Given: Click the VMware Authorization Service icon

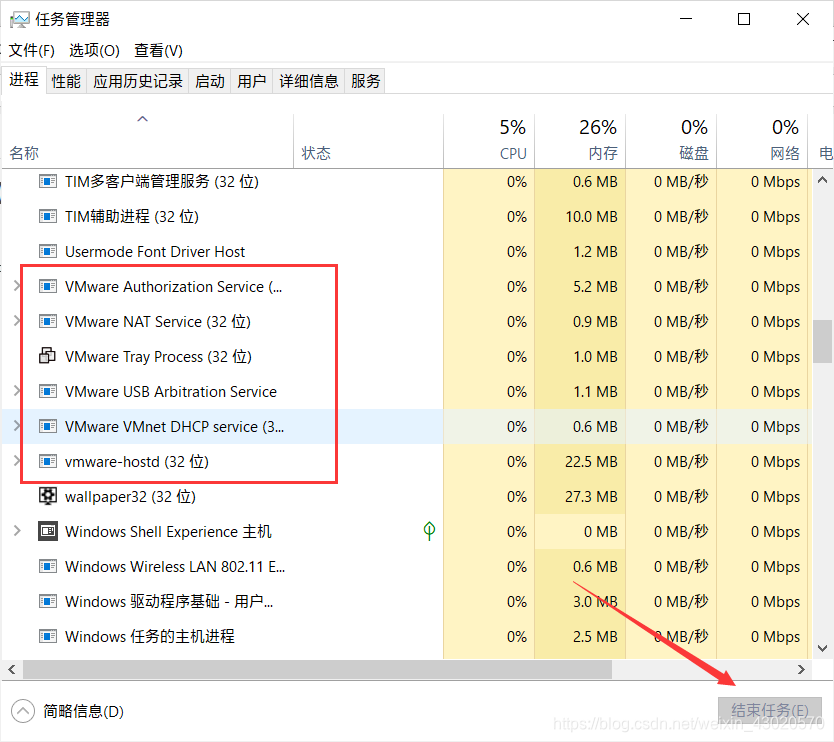Looking at the screenshot, I should pyautogui.click(x=48, y=287).
